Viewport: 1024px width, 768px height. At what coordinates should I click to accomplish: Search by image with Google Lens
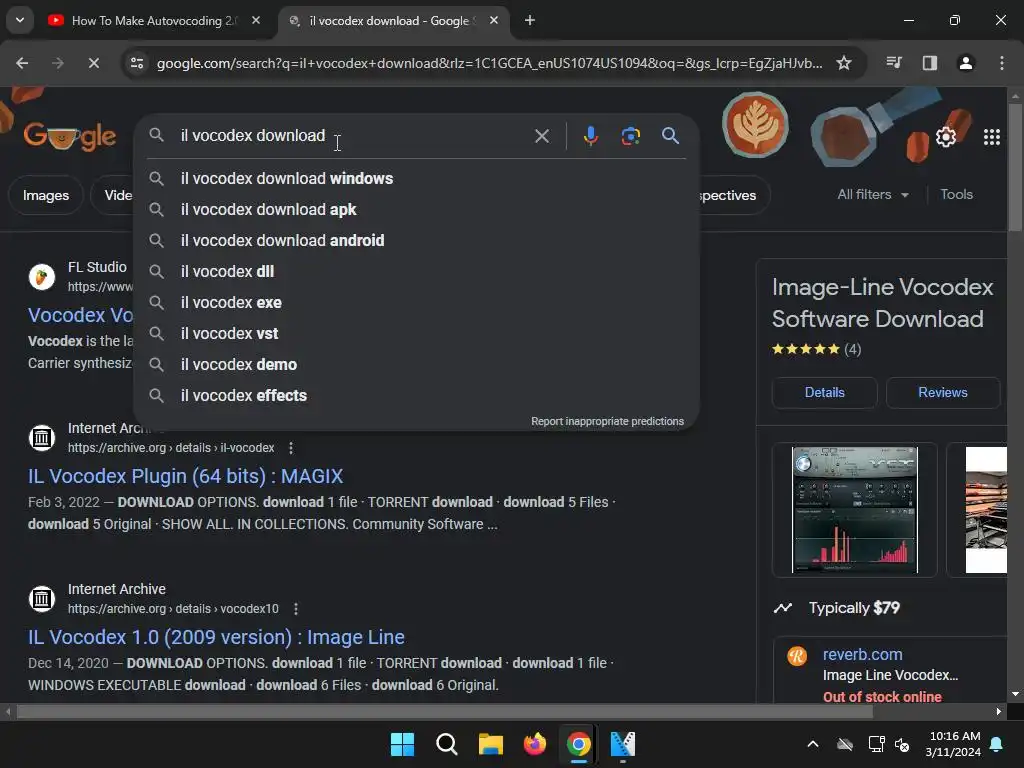pos(630,136)
